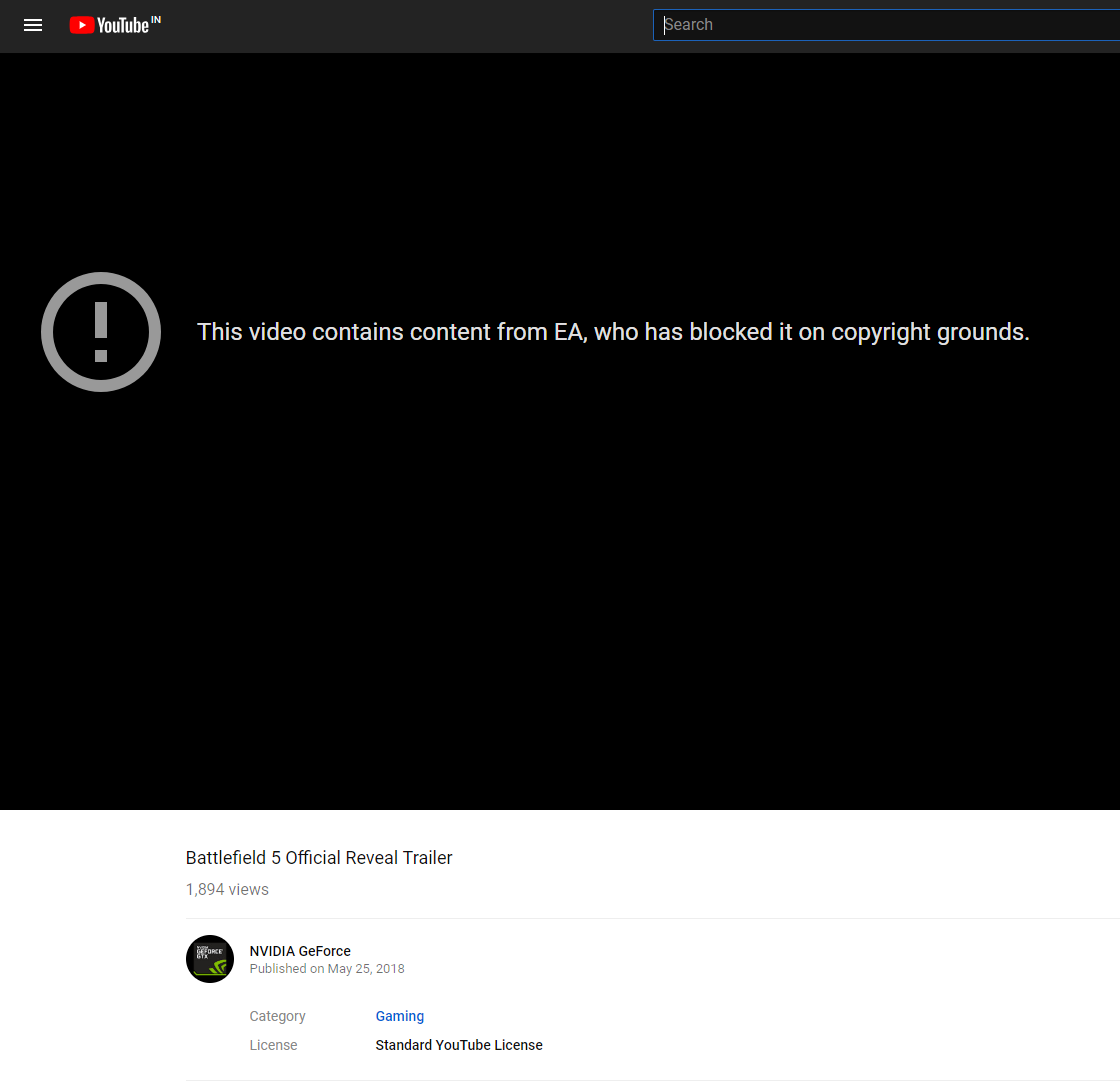Click the red YouTube play logo icon
Viewport: 1120px width, 1083px height.
82,26
